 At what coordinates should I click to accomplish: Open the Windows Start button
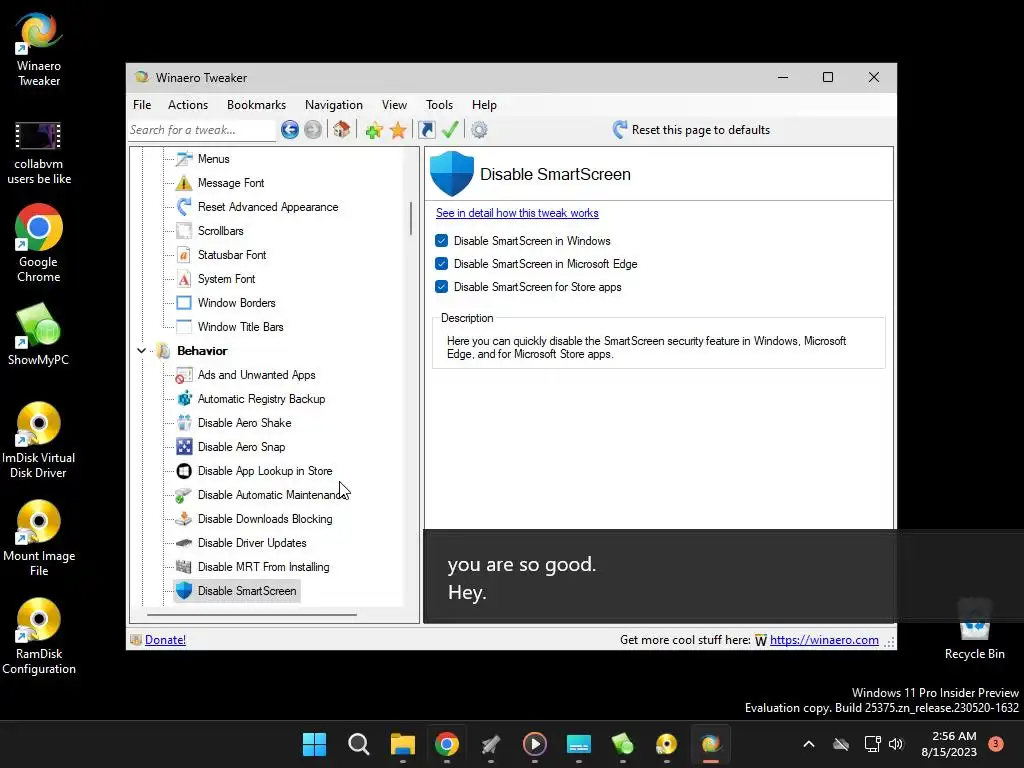314,744
